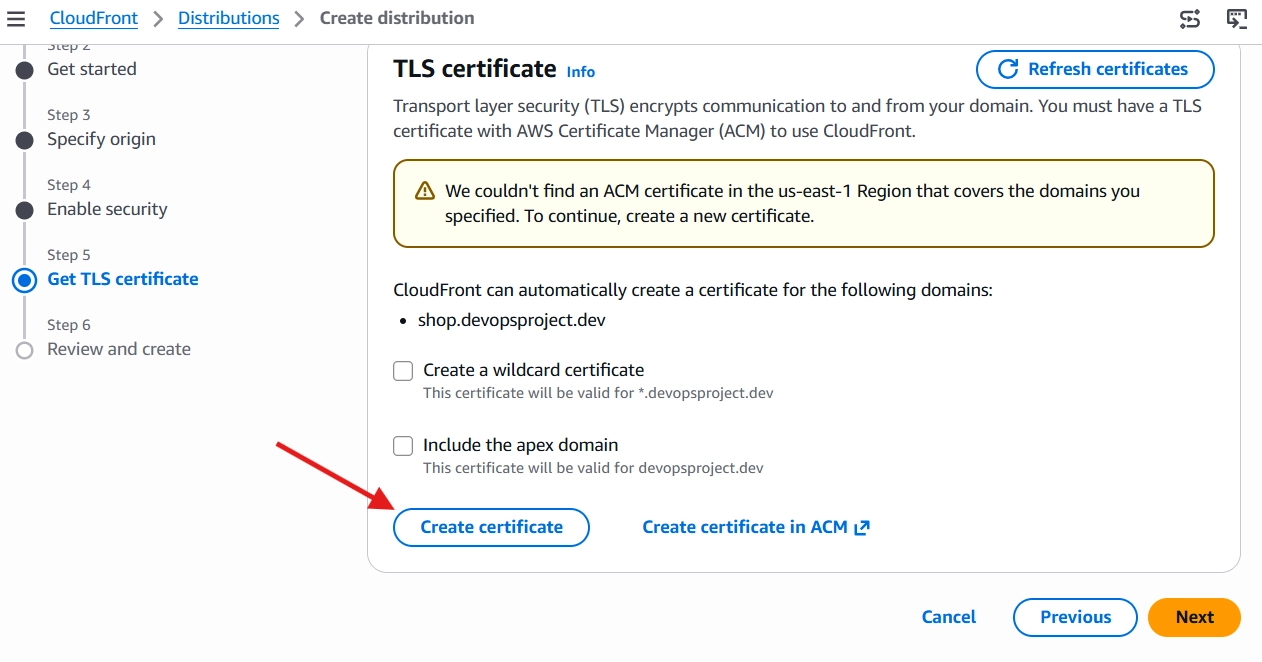The height and width of the screenshot is (662, 1262).
Task: Check Include the apex domain
Action: coord(403,446)
